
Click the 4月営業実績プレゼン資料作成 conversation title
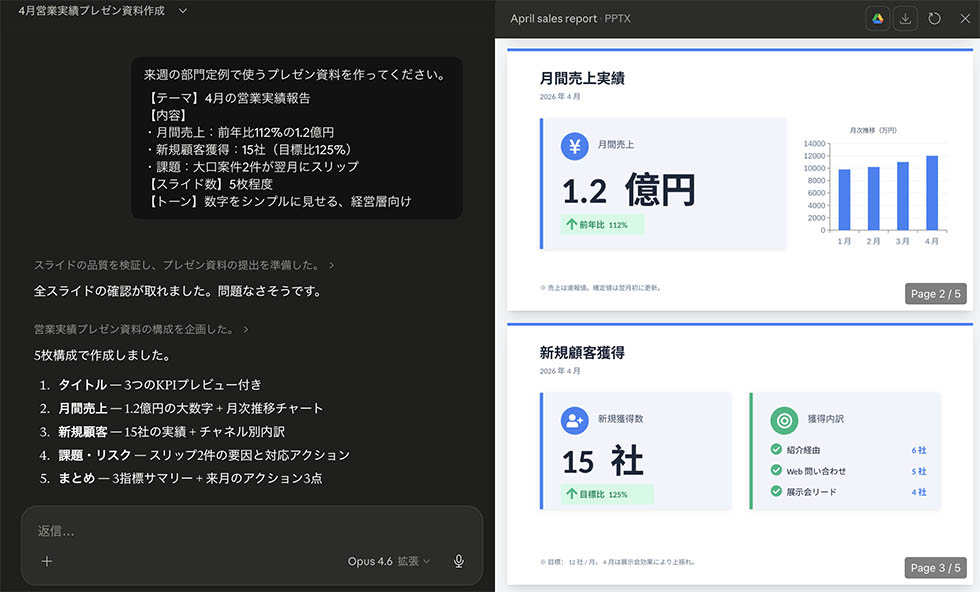click(91, 11)
